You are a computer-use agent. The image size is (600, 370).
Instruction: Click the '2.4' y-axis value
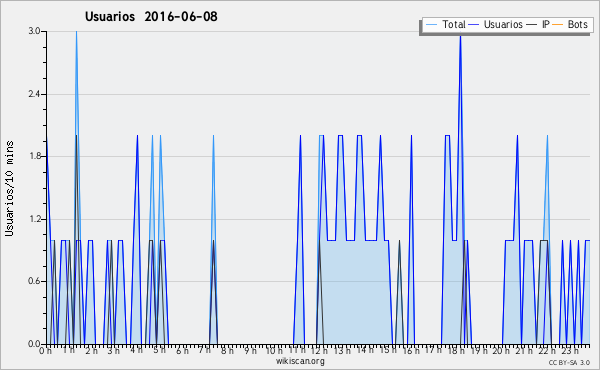click(x=35, y=94)
